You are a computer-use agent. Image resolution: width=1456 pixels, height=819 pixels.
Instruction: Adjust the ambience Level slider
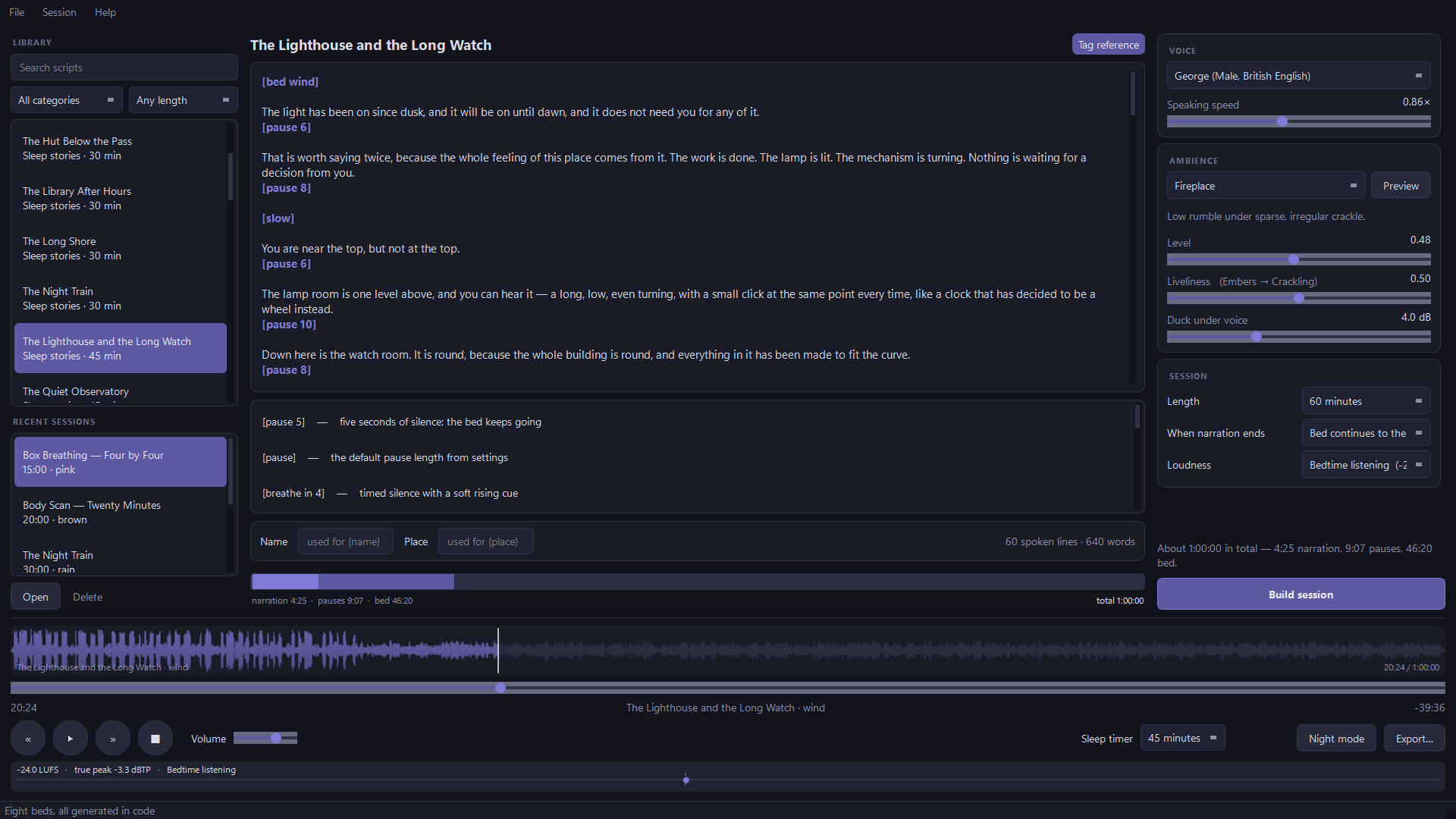tap(1298, 259)
